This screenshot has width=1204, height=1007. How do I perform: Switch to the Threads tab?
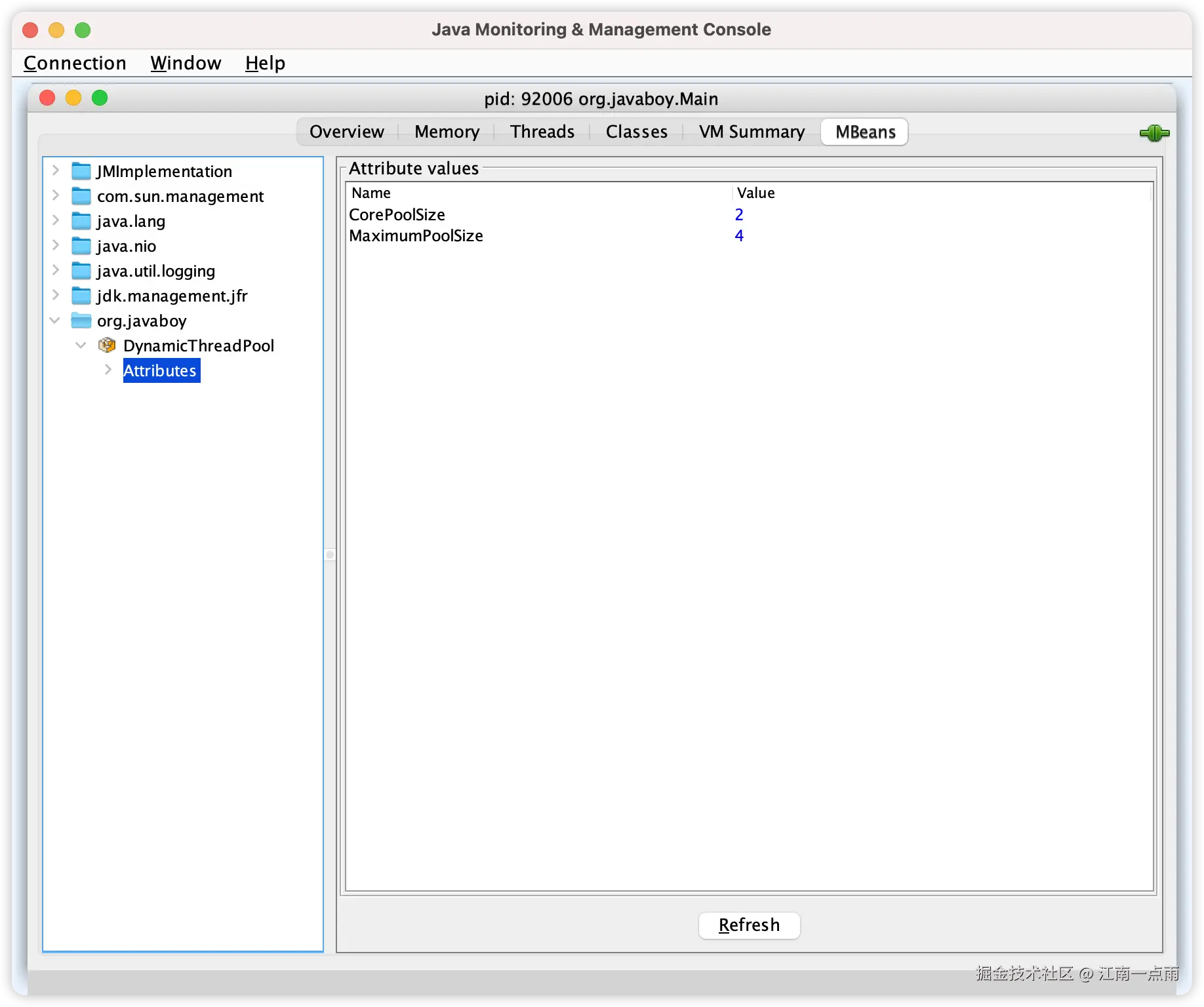(x=542, y=132)
